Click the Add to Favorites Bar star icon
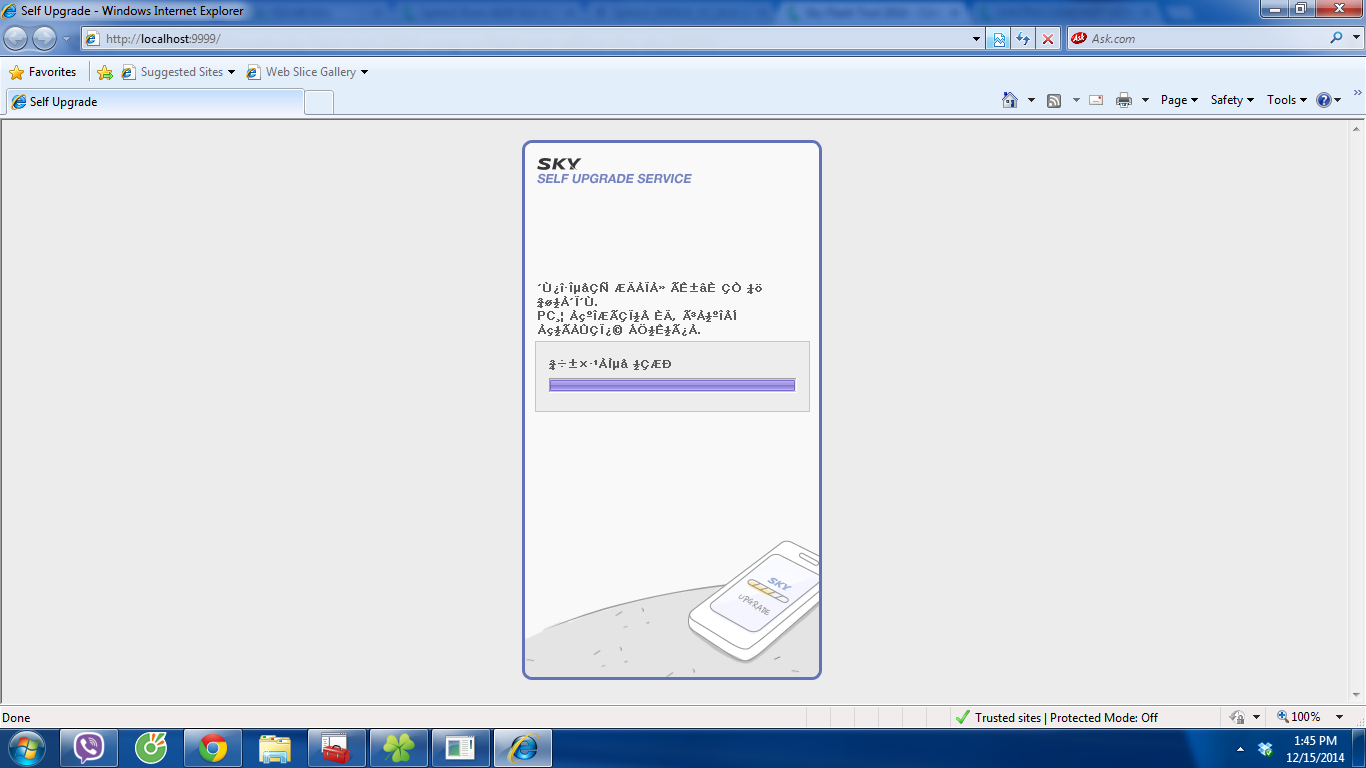 pos(105,72)
